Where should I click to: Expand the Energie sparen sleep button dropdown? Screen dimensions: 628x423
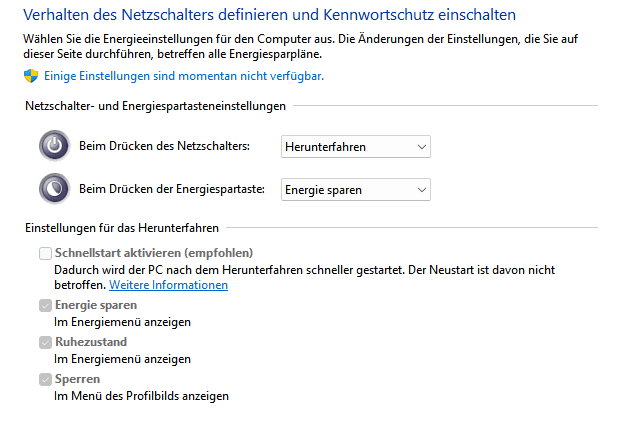356,189
